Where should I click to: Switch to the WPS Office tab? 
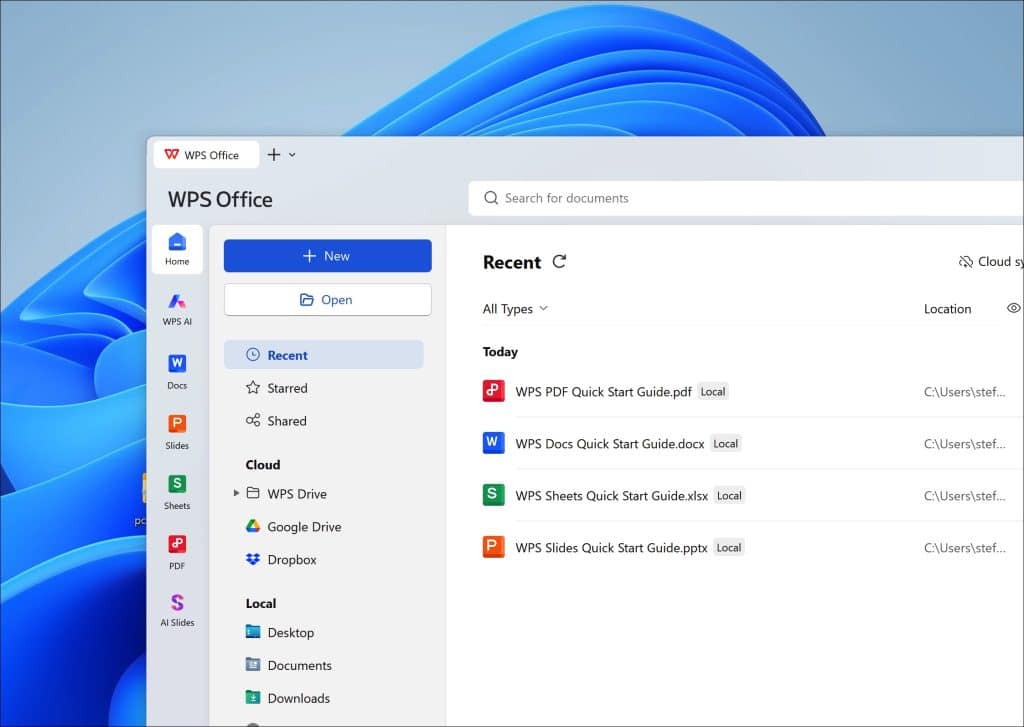coord(205,154)
